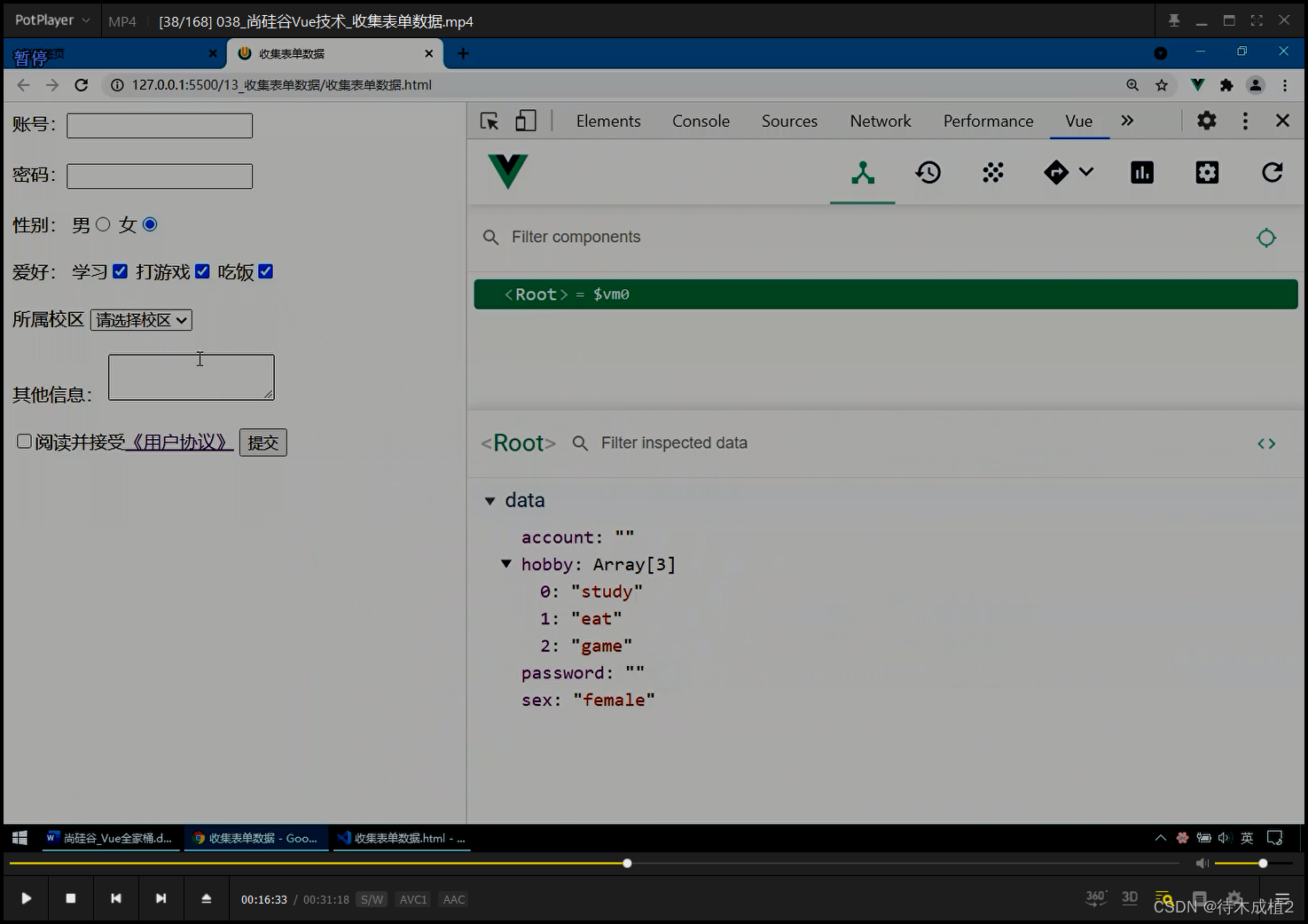The image size is (1308, 924).
Task: Mute audio with PotPlayer speaker icon
Action: (1202, 863)
